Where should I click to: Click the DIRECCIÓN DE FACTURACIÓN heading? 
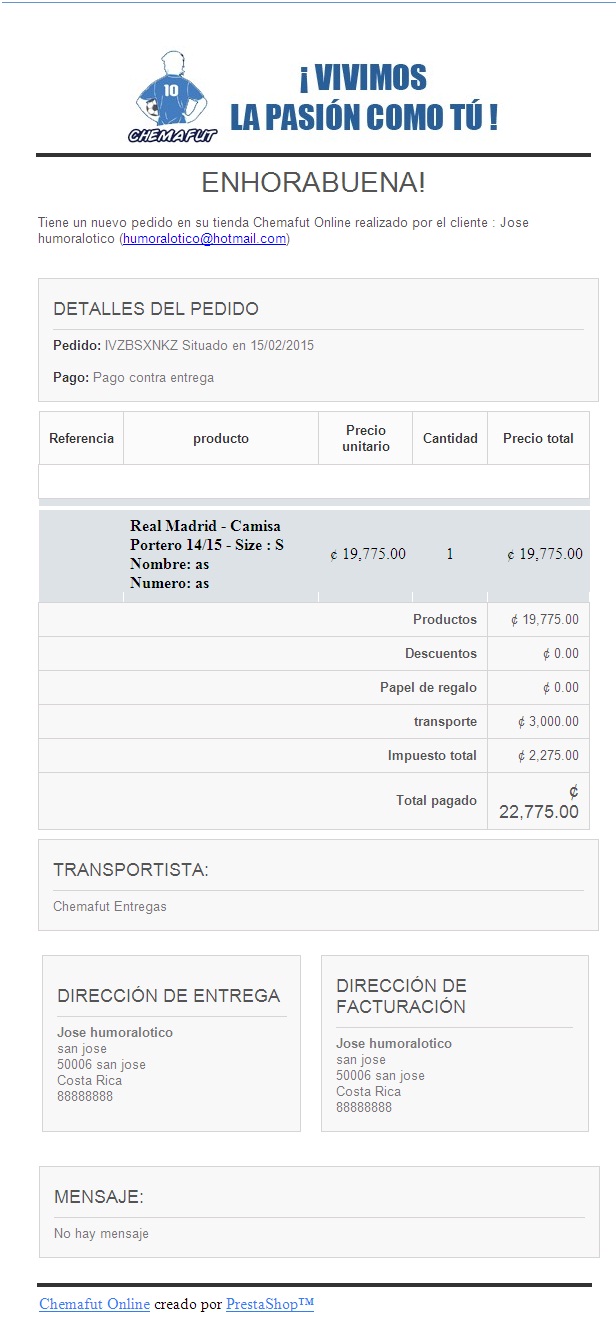(401, 996)
